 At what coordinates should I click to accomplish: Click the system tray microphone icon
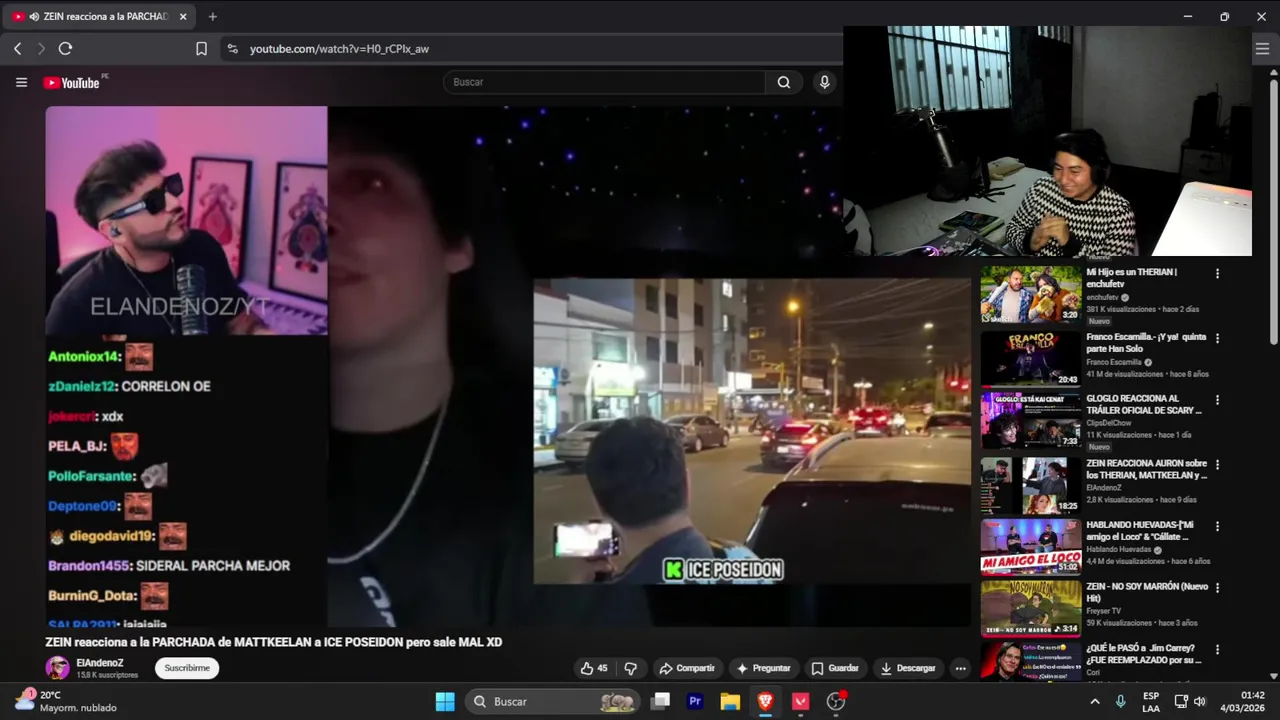pos(1121,702)
